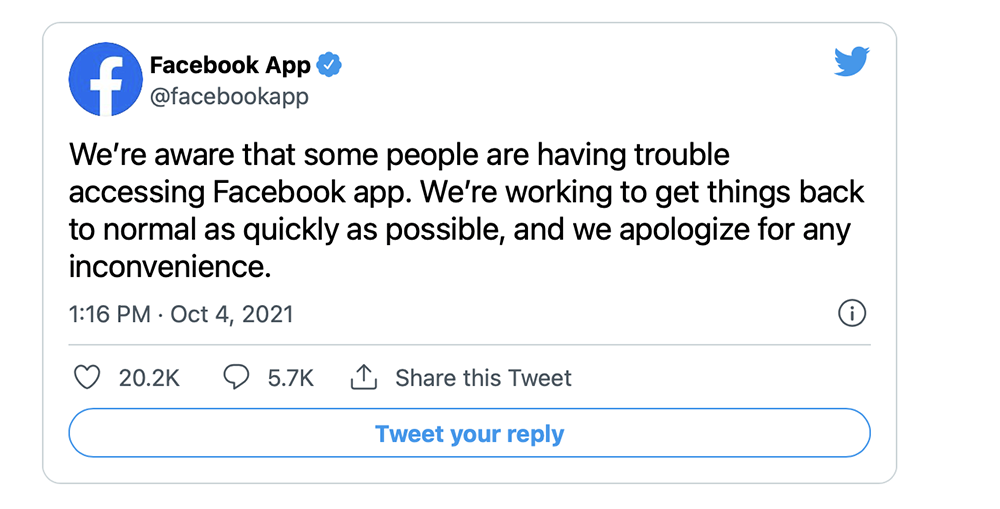The height and width of the screenshot is (509, 1000).
Task: Click the phrase 'We're working to get things back'
Action: coord(642,193)
